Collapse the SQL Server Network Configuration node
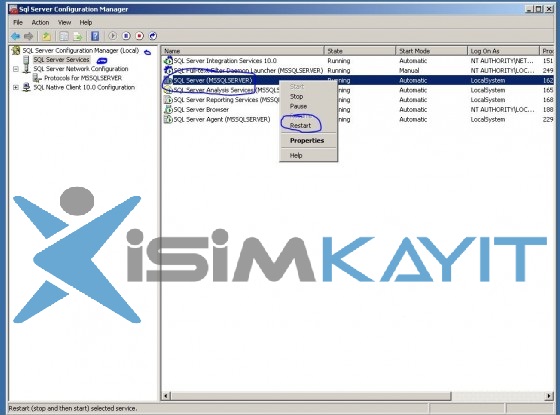Screen dimensions: 560x415 pyautogui.click(x=16, y=69)
